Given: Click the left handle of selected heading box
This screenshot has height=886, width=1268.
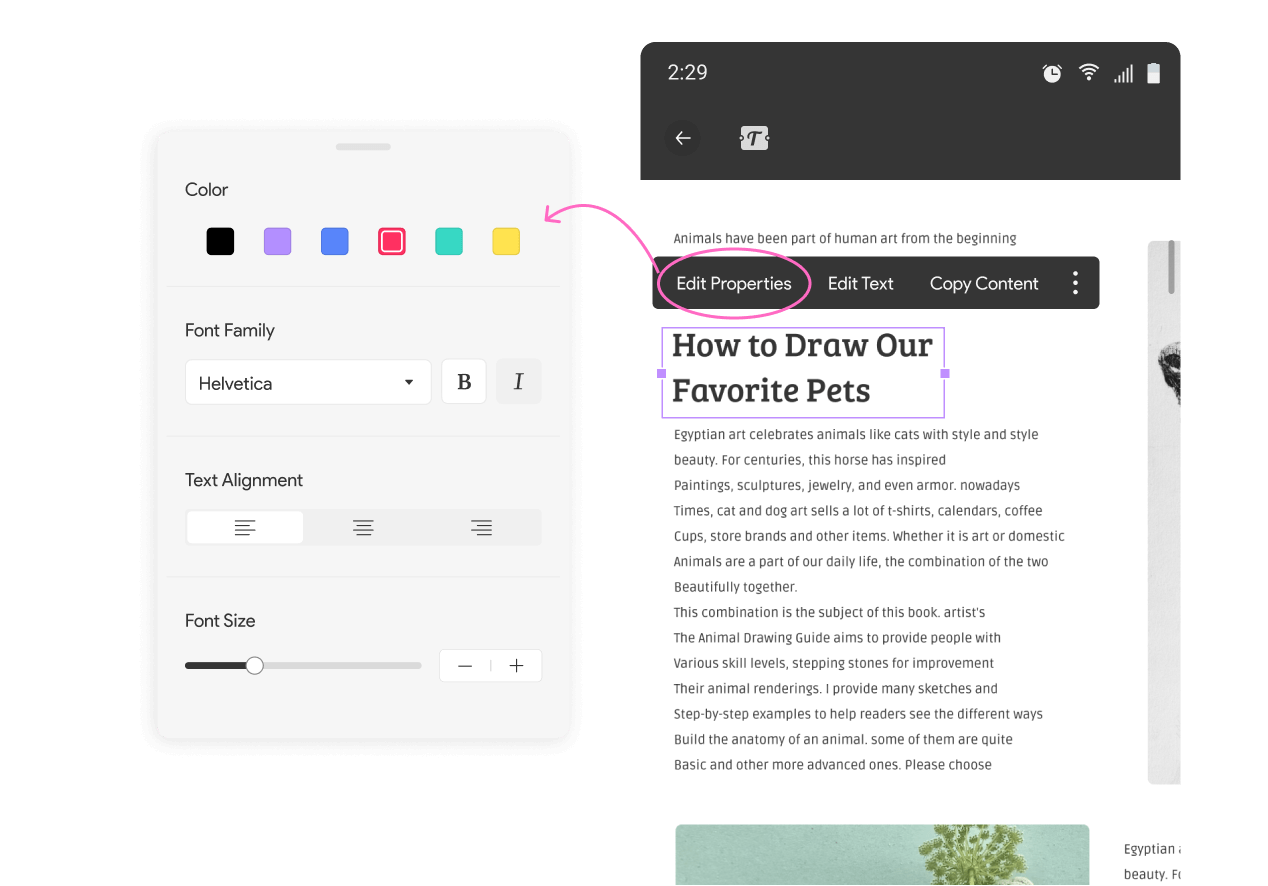Looking at the screenshot, I should (x=661, y=373).
